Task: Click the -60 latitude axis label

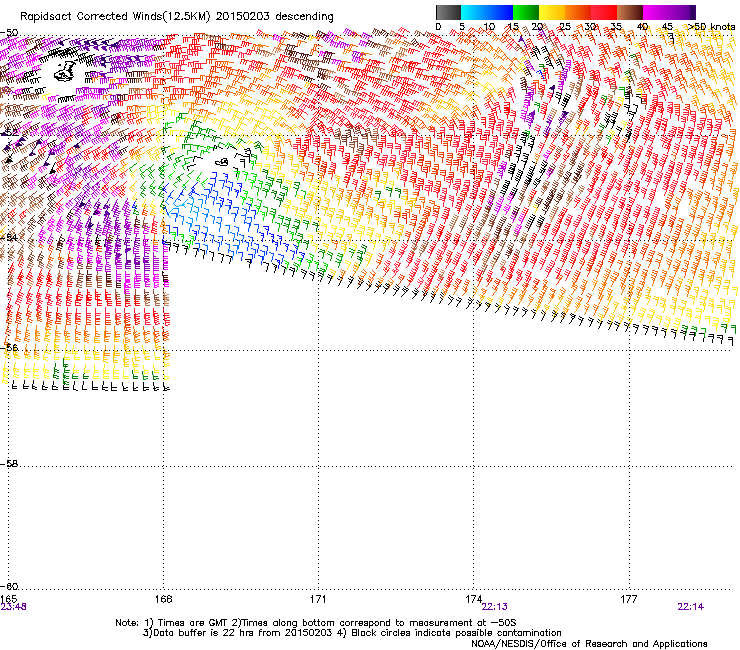Action: pos(9,586)
